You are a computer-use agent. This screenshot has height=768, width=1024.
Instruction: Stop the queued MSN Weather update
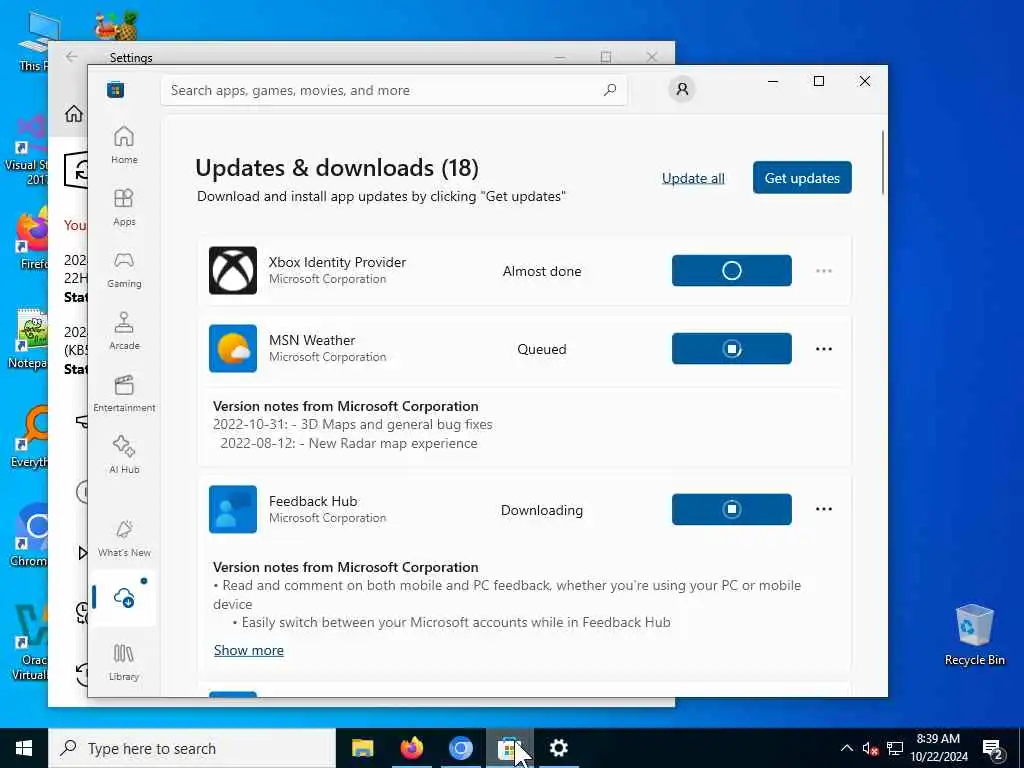point(731,349)
